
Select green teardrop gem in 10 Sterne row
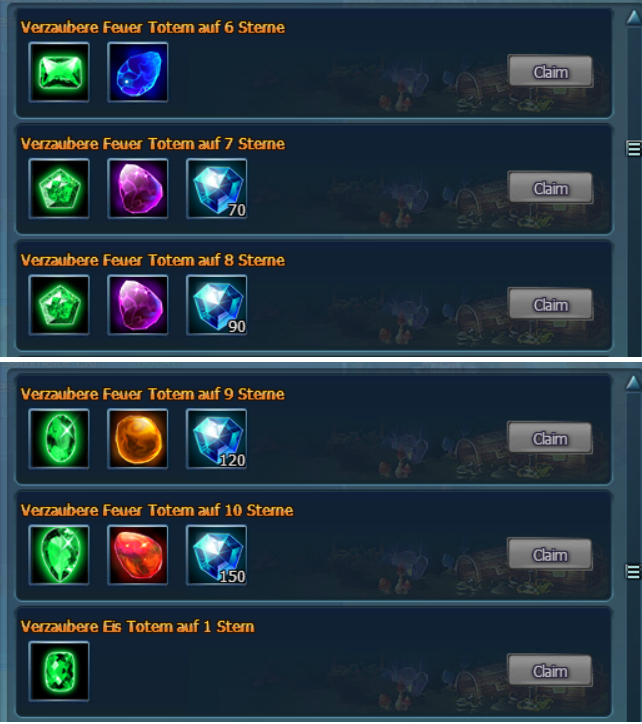pyautogui.click(x=59, y=555)
